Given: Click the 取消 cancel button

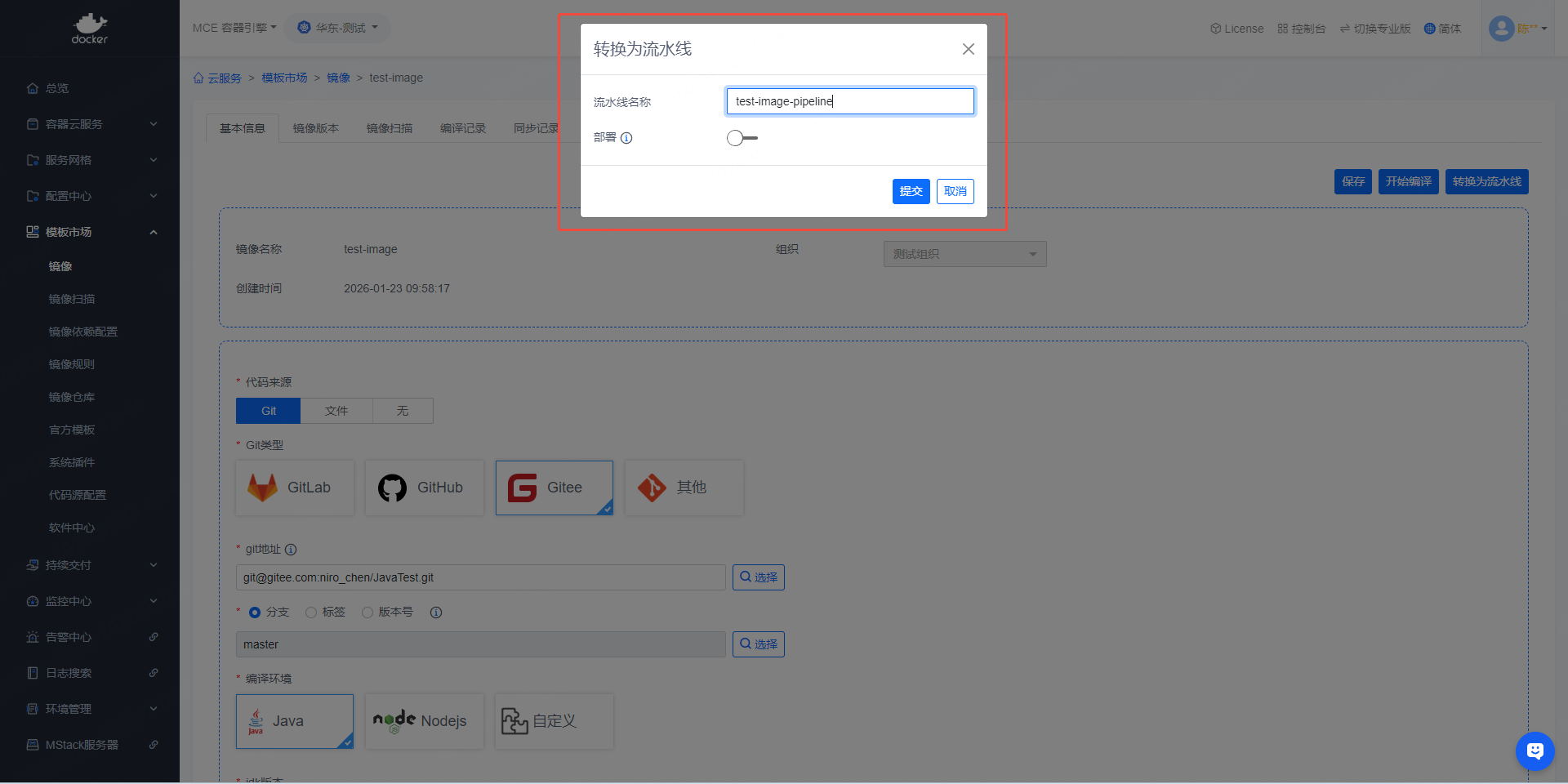Looking at the screenshot, I should (x=955, y=191).
